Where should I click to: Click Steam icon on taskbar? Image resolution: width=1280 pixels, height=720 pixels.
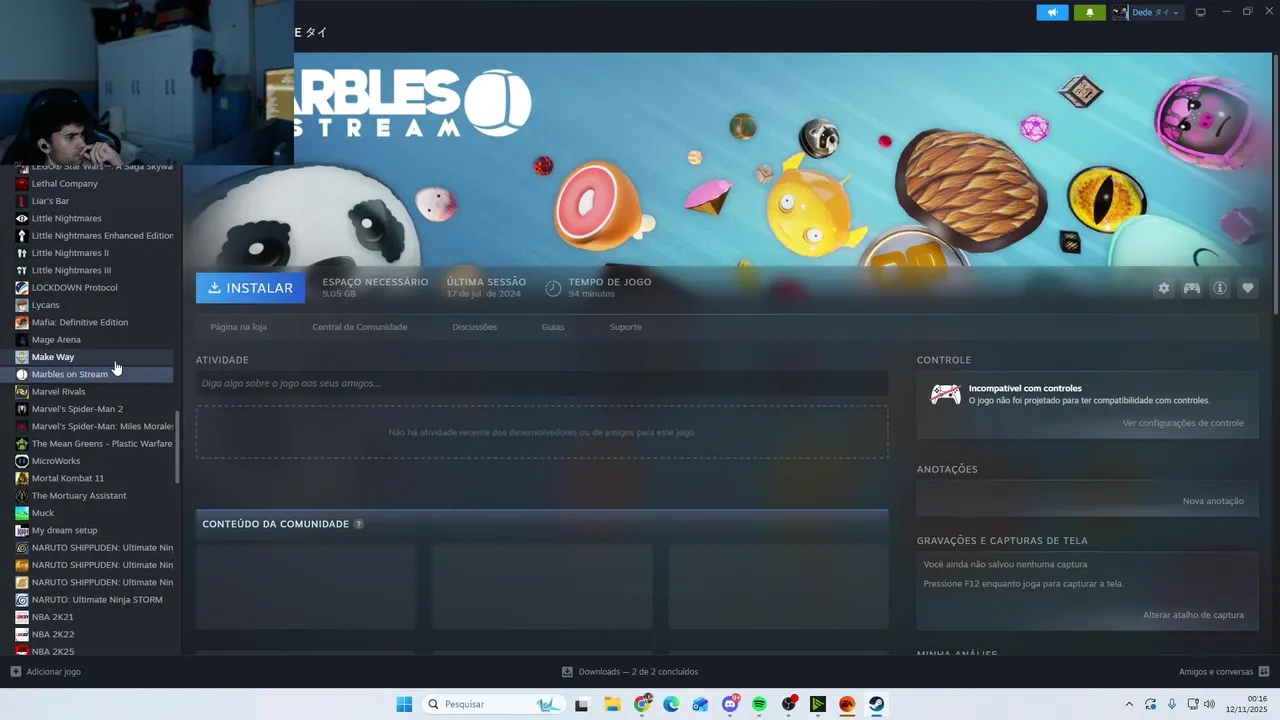coord(876,704)
